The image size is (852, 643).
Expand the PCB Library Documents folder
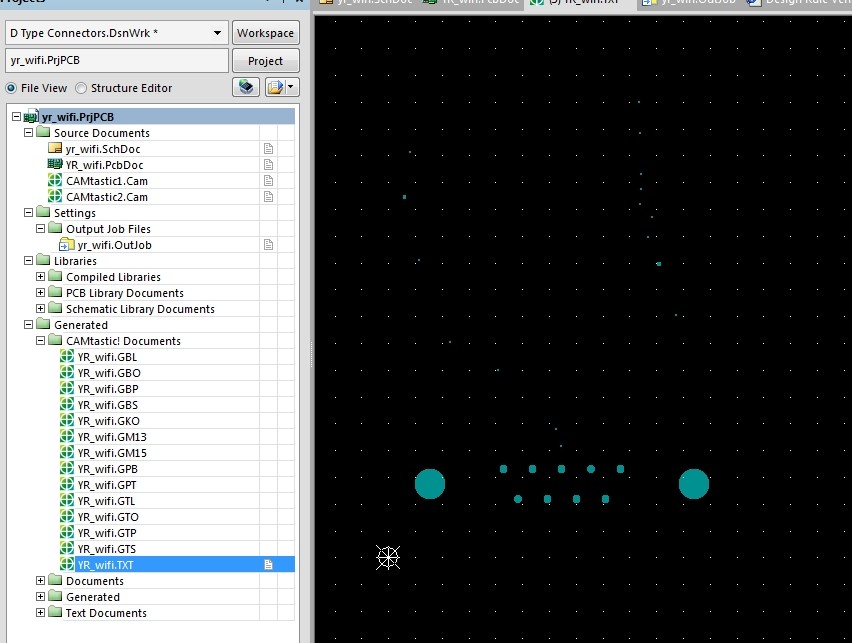40,292
